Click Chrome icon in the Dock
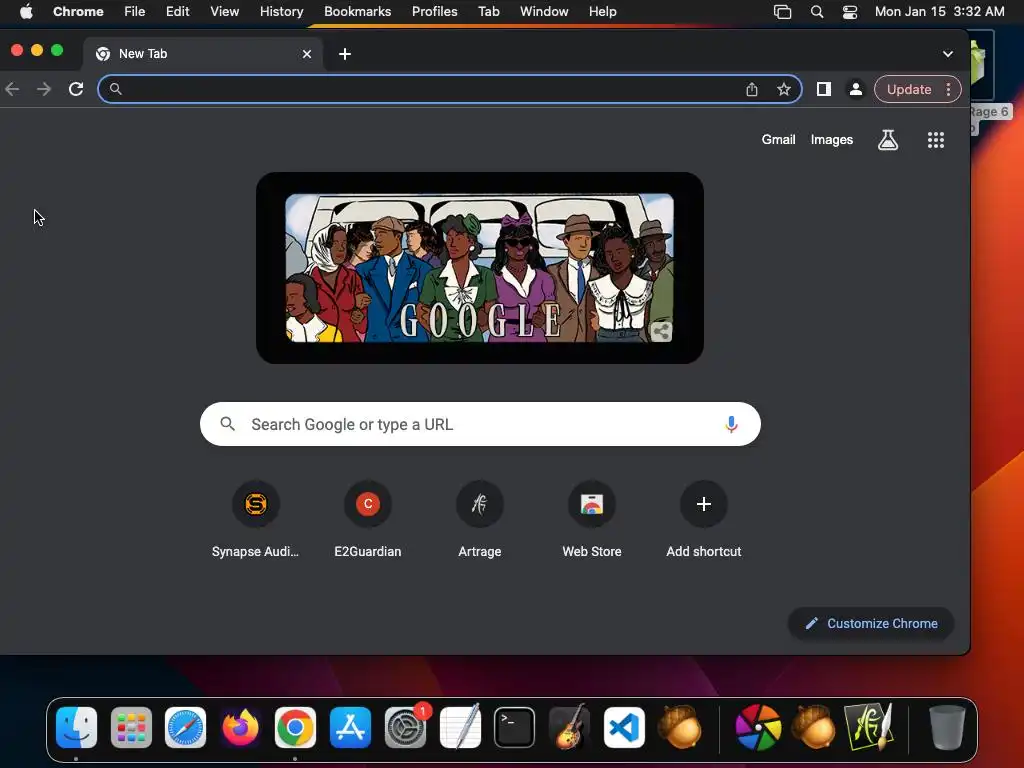 pos(295,728)
